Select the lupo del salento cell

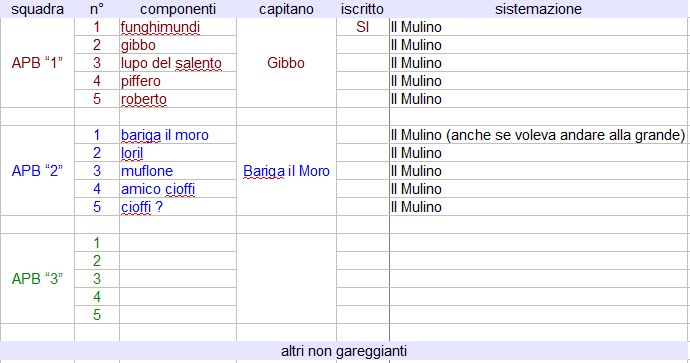tap(178, 63)
